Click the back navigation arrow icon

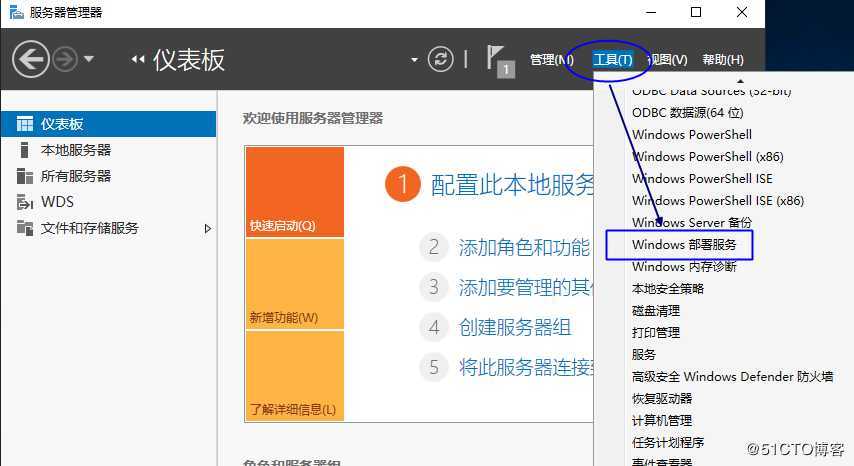pyautogui.click(x=30, y=60)
